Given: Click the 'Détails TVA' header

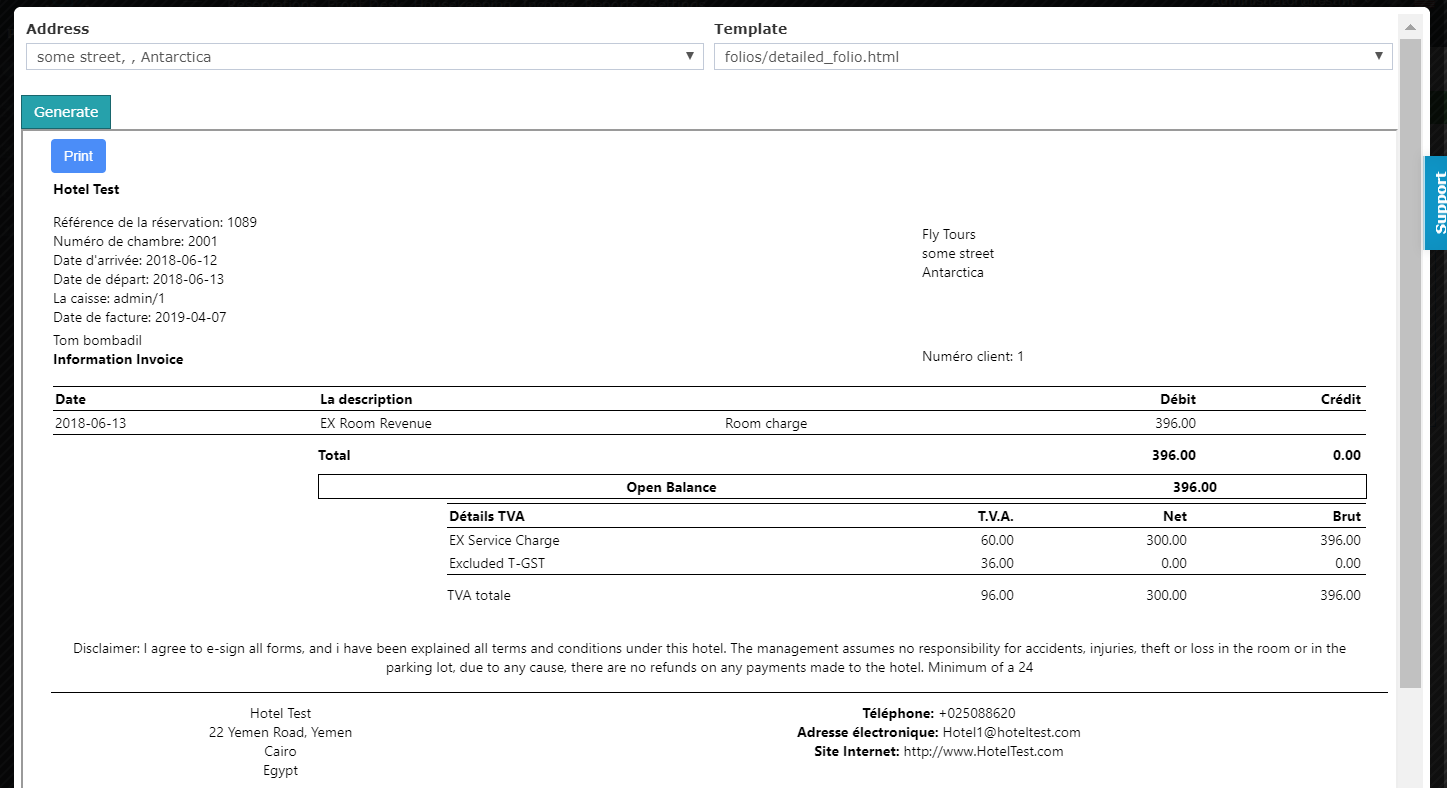Looking at the screenshot, I should pyautogui.click(x=487, y=516).
